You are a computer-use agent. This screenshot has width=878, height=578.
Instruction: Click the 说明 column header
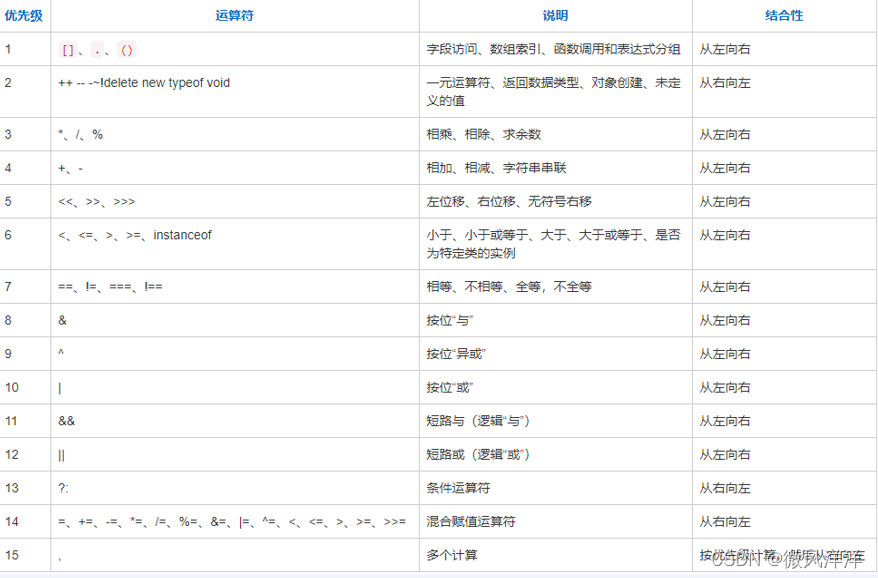[555, 15]
